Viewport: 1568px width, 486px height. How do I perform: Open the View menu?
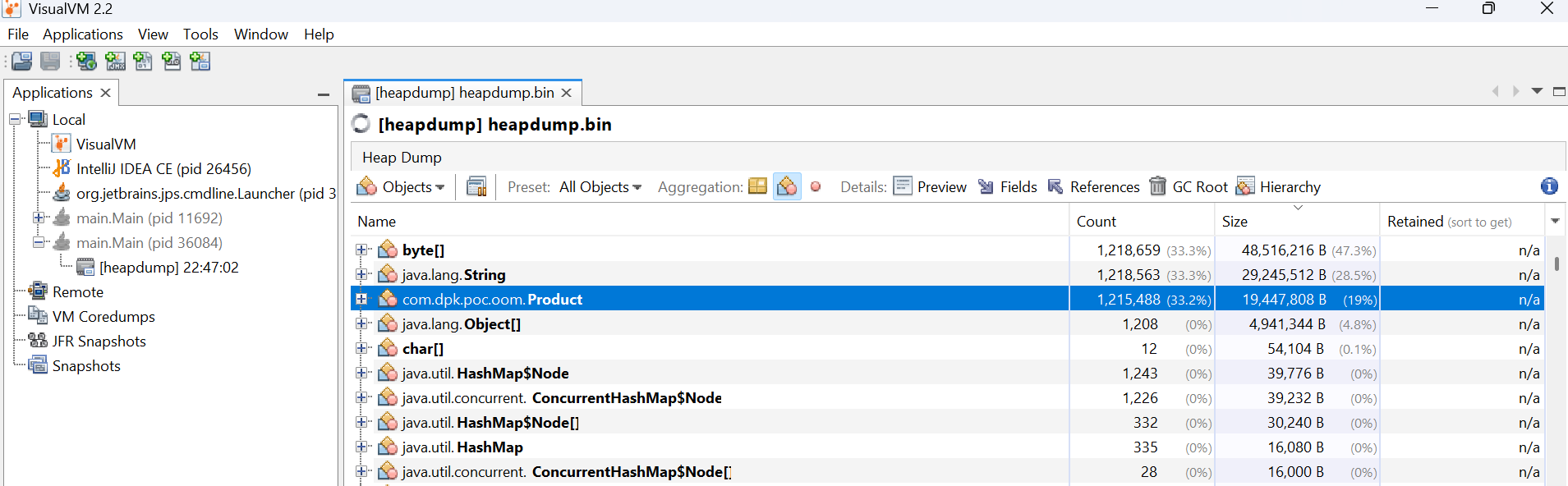point(153,34)
